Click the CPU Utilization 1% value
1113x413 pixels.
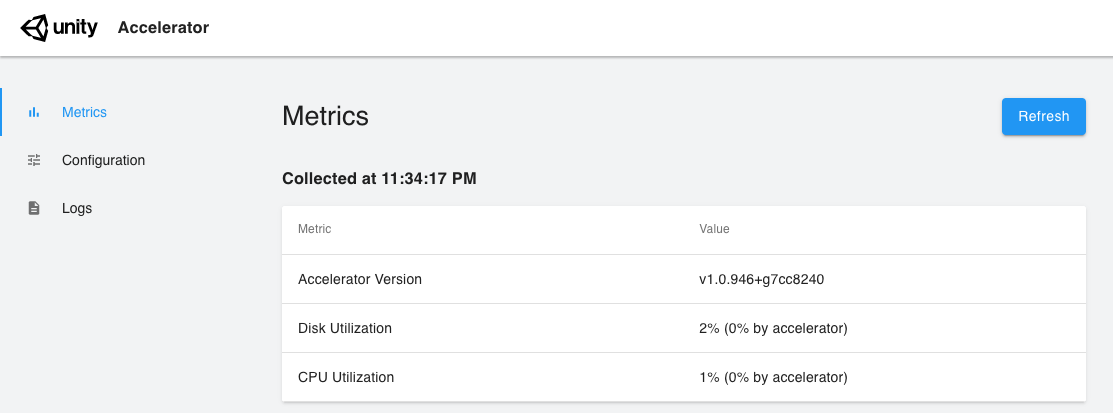point(773,378)
